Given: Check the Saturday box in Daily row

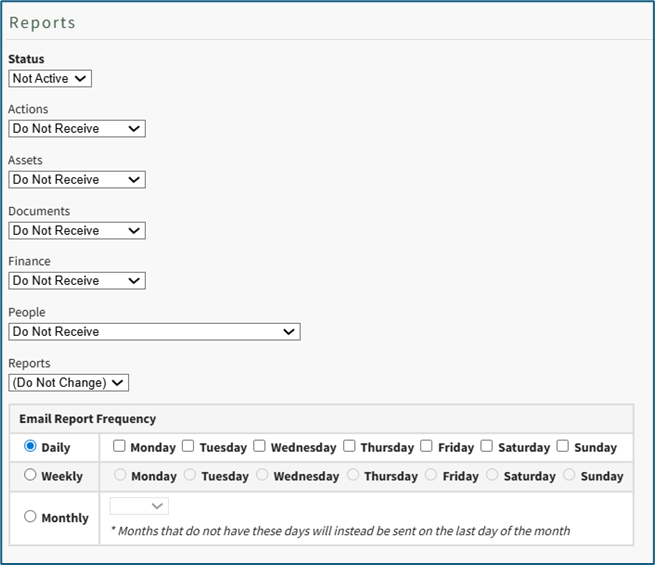Looking at the screenshot, I should [487, 446].
